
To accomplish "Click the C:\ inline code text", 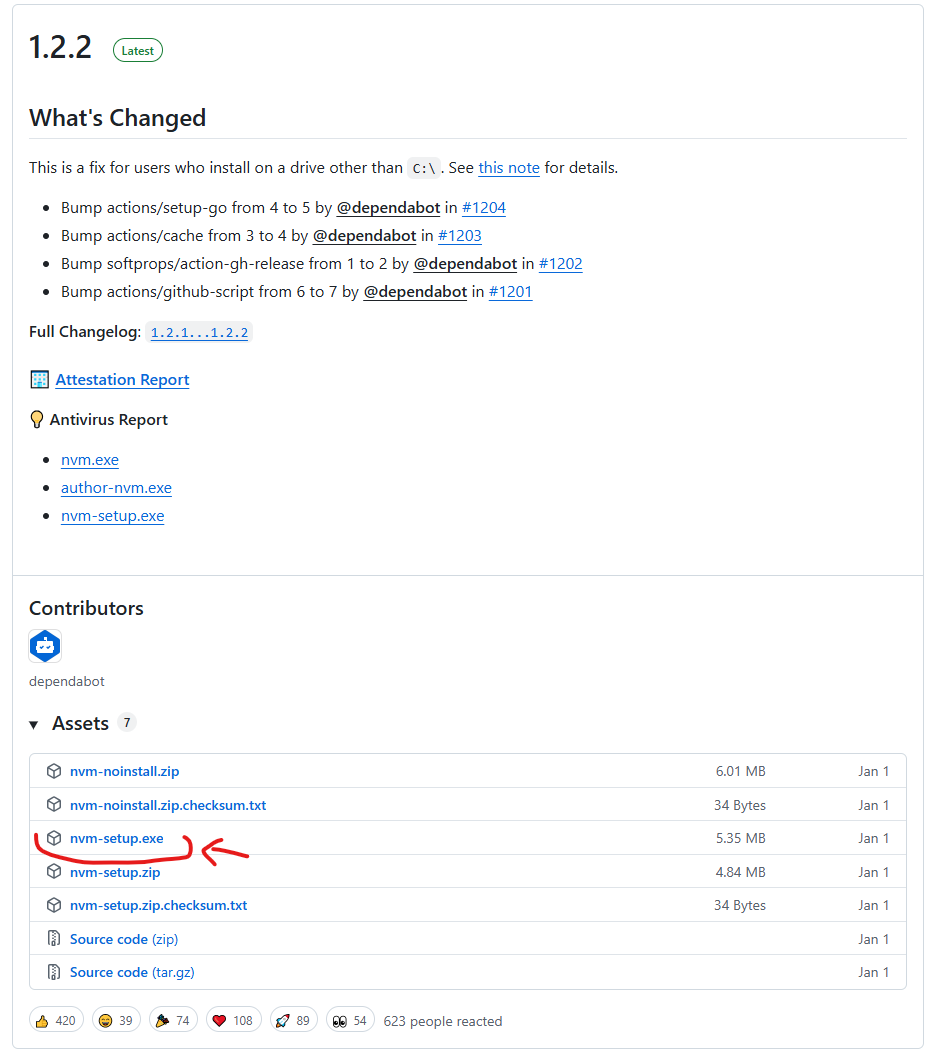I will tap(424, 168).
